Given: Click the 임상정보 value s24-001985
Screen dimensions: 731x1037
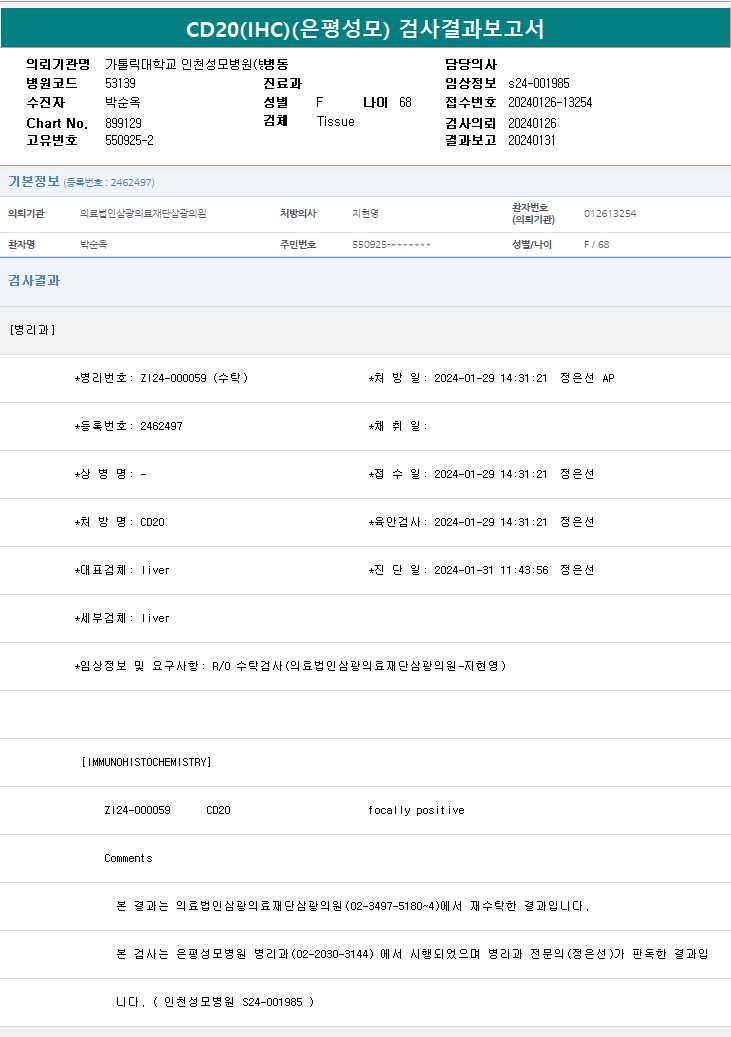Looking at the screenshot, I should (x=538, y=83).
